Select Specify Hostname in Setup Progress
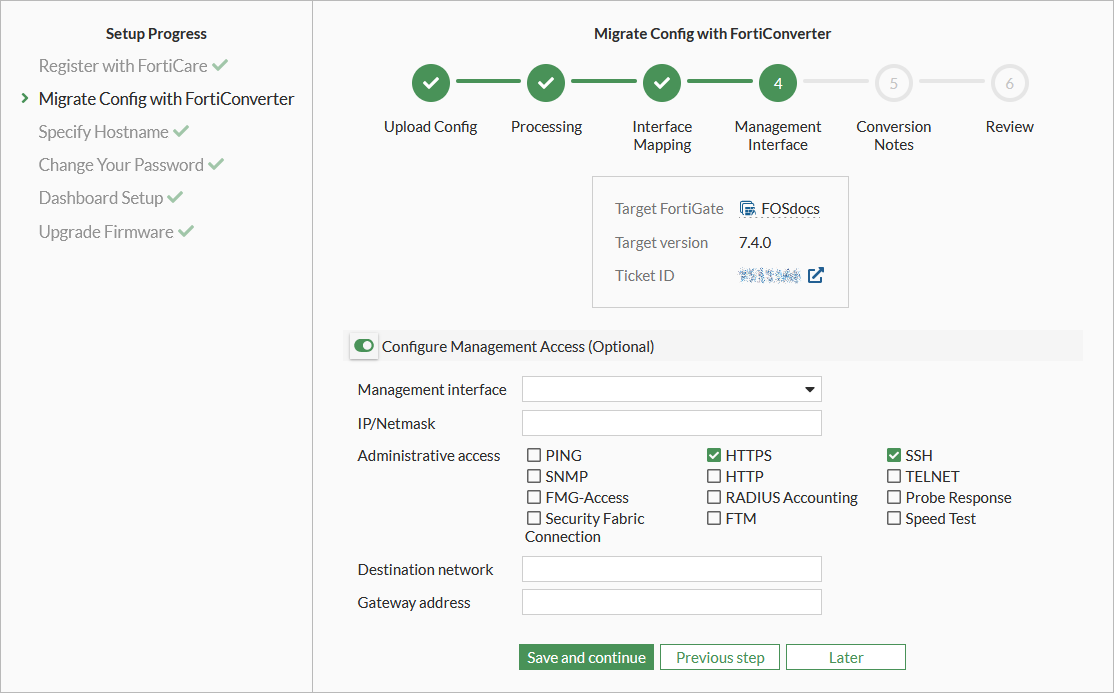The height and width of the screenshot is (693, 1114). point(103,132)
